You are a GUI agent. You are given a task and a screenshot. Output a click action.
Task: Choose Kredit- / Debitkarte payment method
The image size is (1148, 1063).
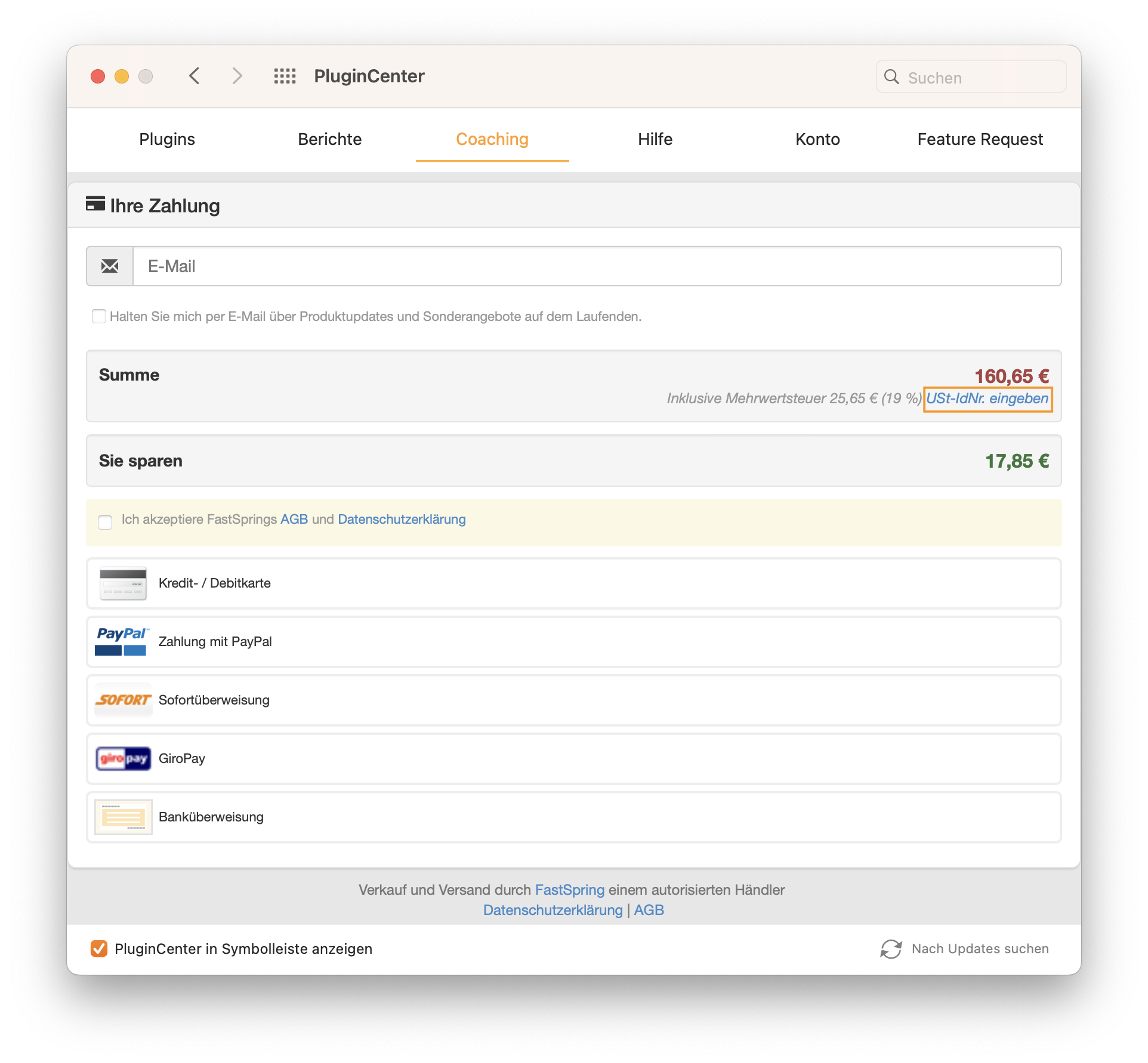tap(574, 583)
